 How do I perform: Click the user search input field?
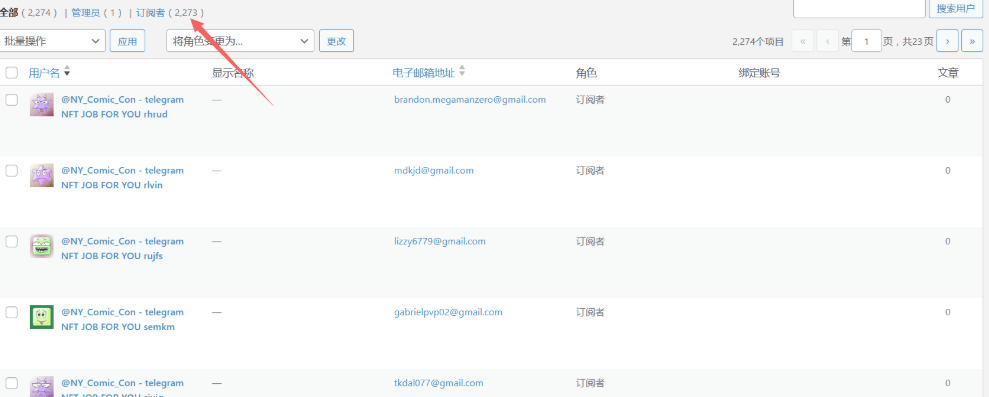click(x=859, y=8)
